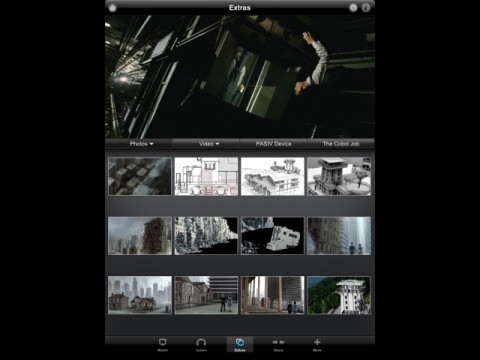Open the couple walking street thumbnail
Screen dimensions: 480x360
(x=206, y=295)
